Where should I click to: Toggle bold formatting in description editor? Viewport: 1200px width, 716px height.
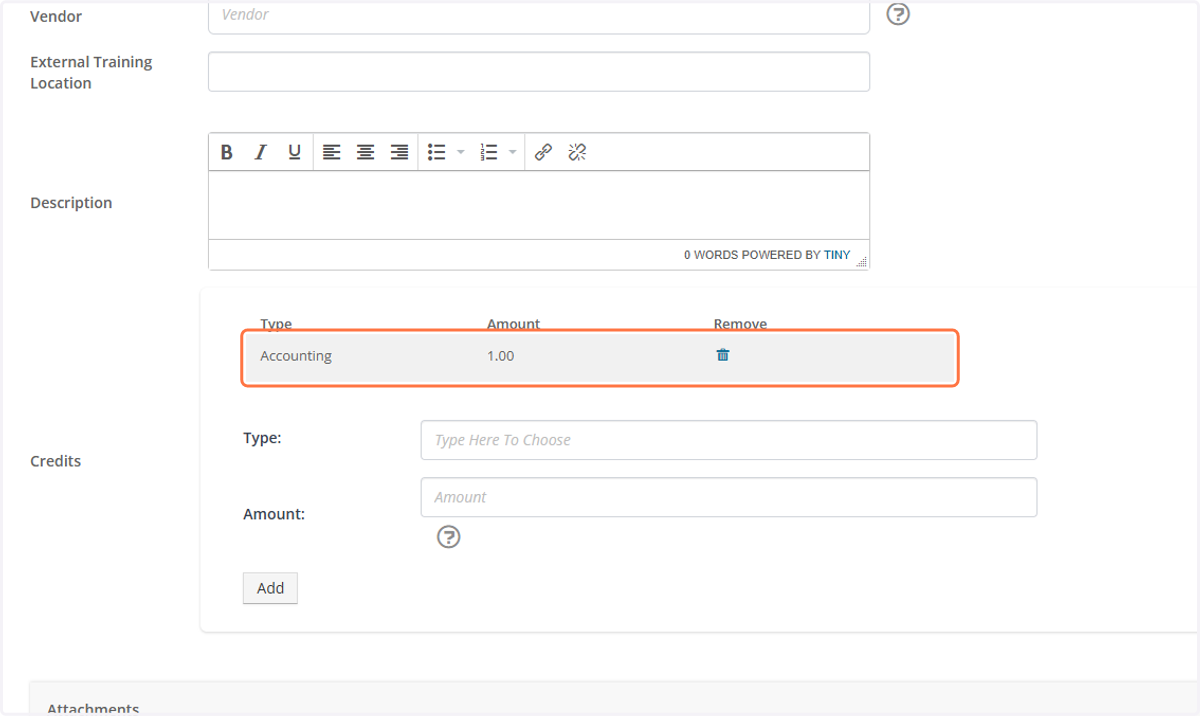[x=227, y=152]
